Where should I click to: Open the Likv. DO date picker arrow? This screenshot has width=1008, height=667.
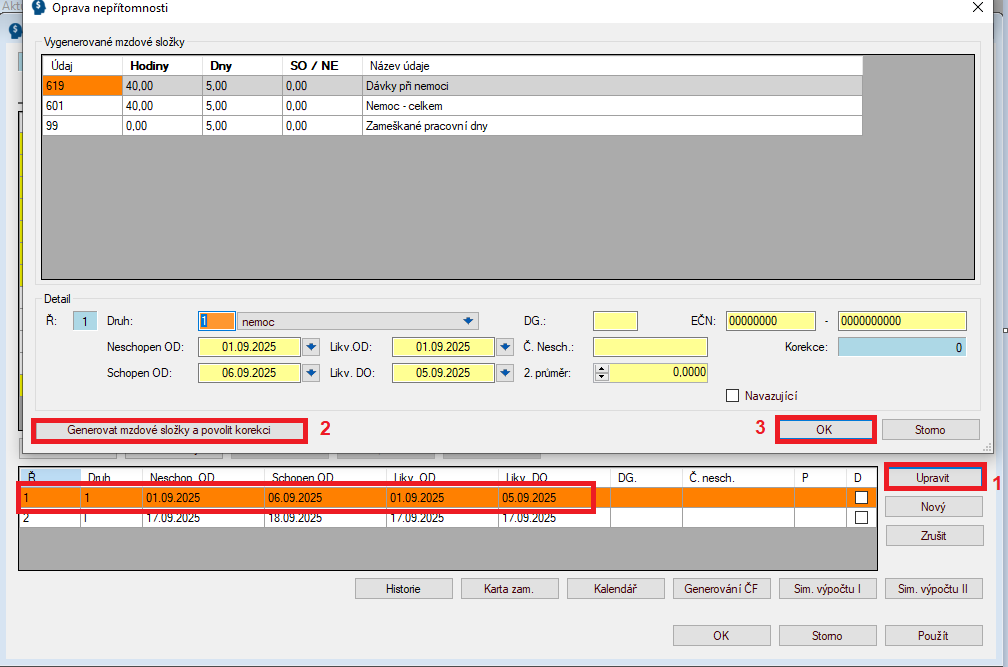(x=505, y=373)
